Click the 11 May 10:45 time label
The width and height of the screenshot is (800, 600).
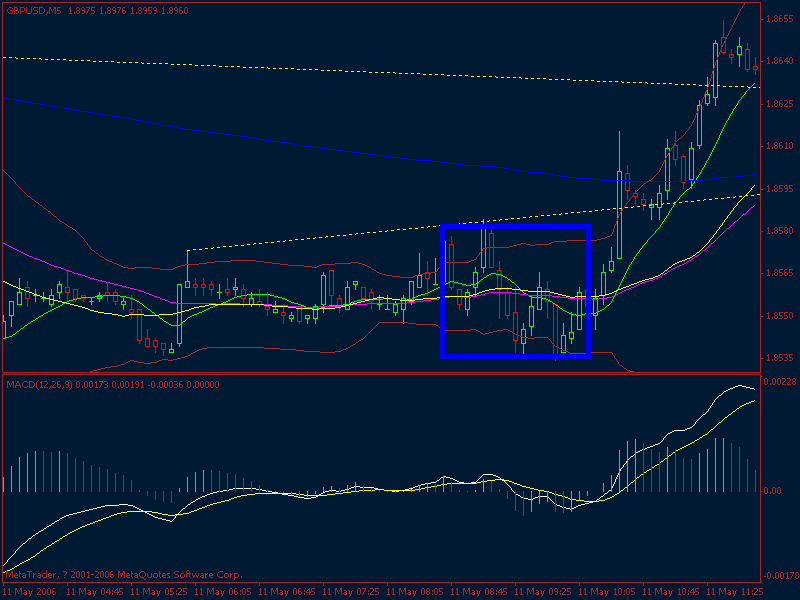coord(671,592)
